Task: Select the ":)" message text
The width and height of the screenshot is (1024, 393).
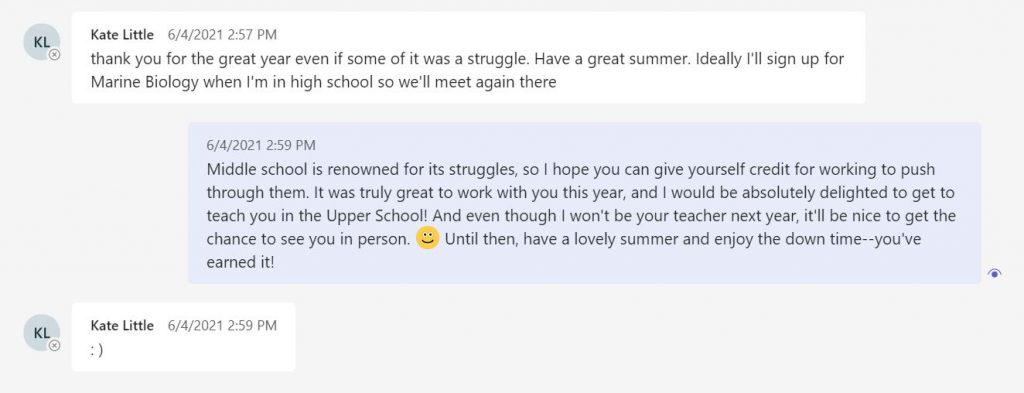Action: coord(97,350)
